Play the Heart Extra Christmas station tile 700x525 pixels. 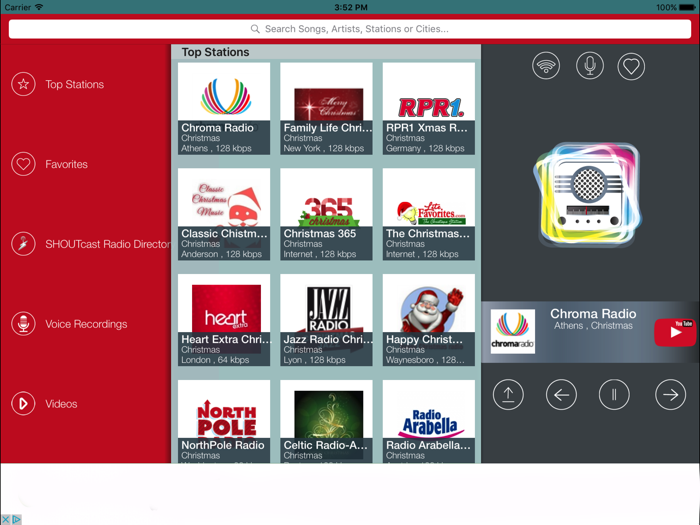click(x=224, y=320)
